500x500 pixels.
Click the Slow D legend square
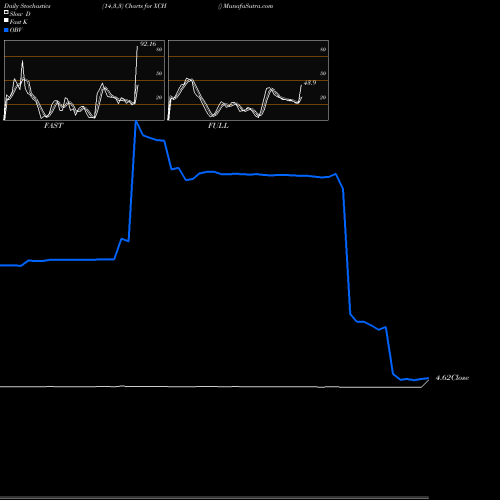(6, 13)
